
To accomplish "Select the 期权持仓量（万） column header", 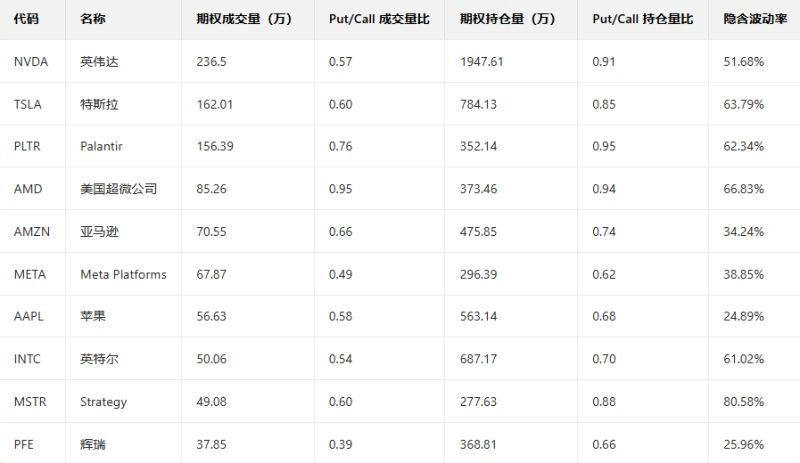I will click(507, 19).
